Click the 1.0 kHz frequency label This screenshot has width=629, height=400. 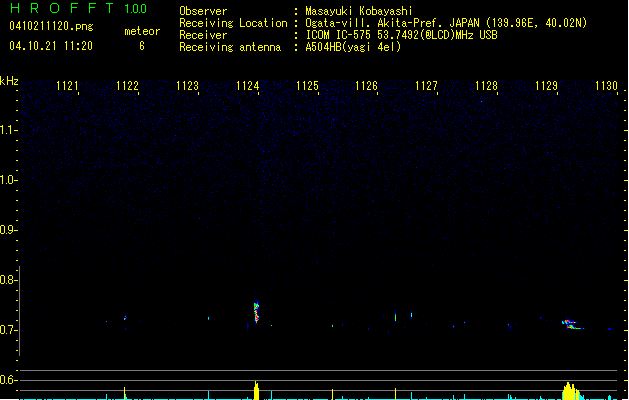coord(8,180)
